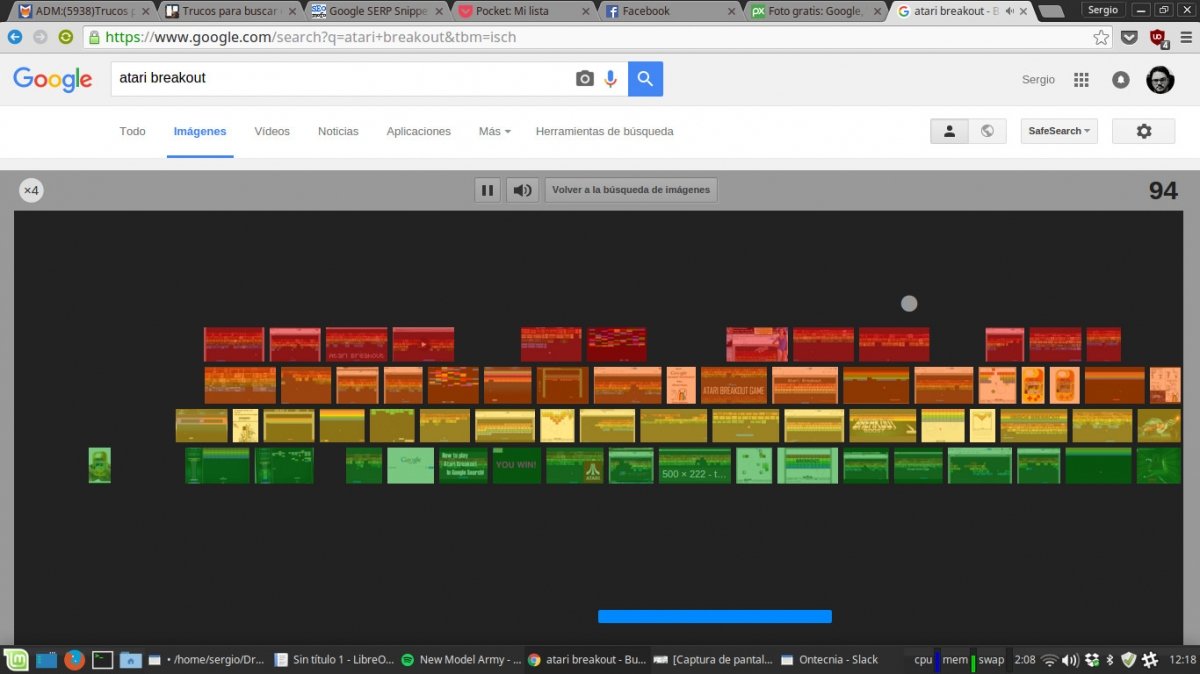Open the uBlock extension icon
The width and height of the screenshot is (1200, 674).
1158,38
